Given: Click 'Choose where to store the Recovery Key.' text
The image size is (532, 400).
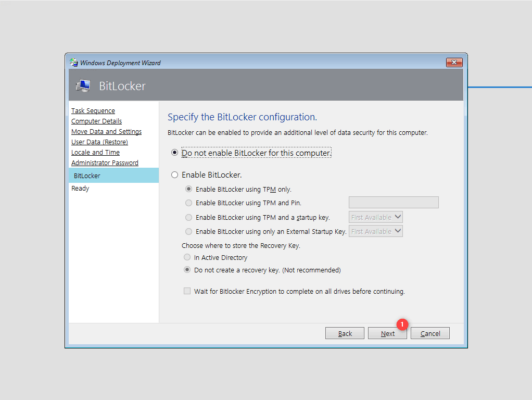Looking at the screenshot, I should (x=241, y=246).
